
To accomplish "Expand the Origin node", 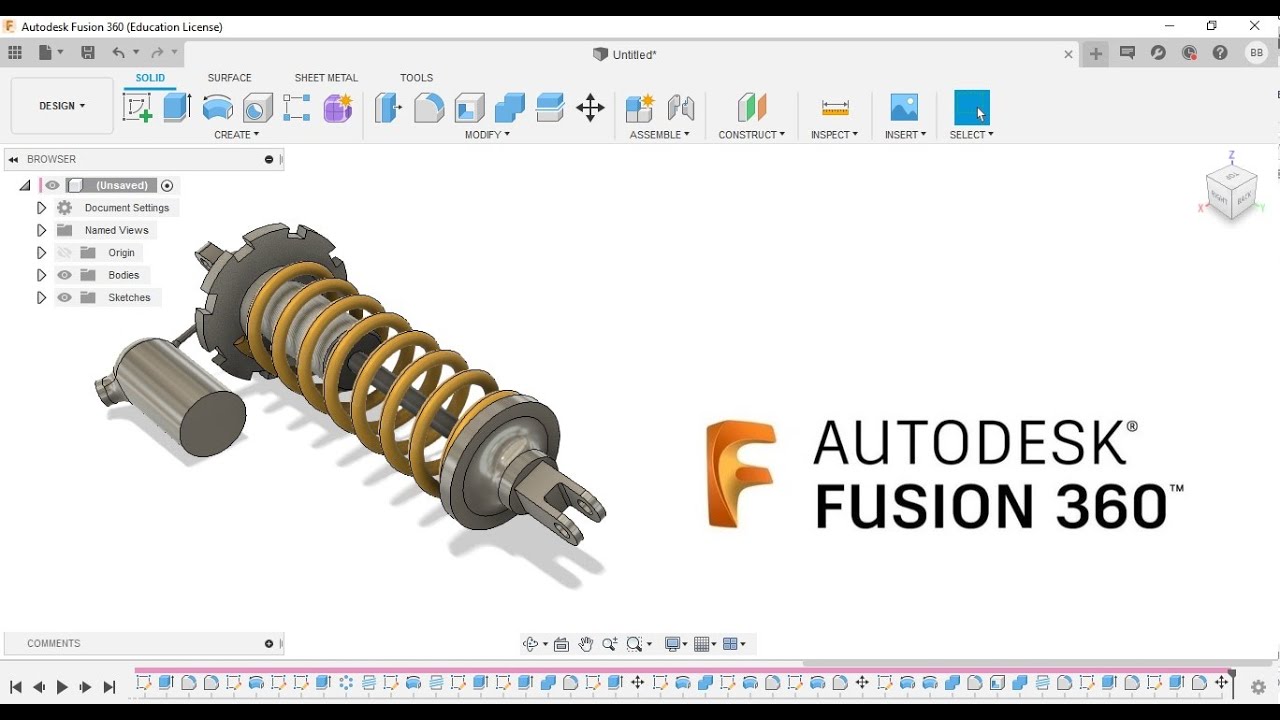I will [x=41, y=253].
